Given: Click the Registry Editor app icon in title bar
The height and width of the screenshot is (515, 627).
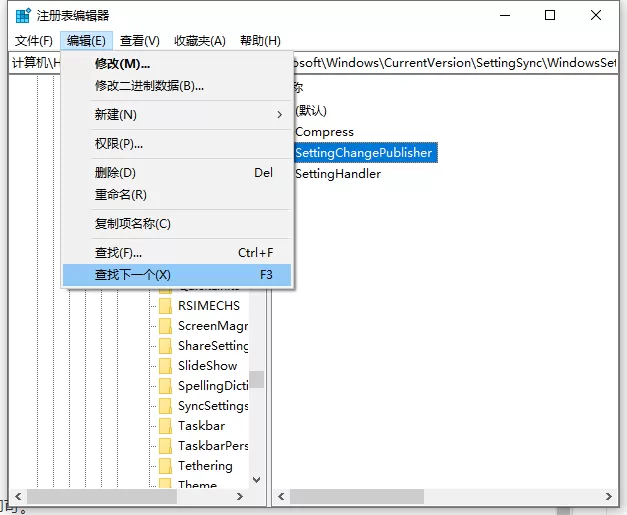Looking at the screenshot, I should pos(23,16).
